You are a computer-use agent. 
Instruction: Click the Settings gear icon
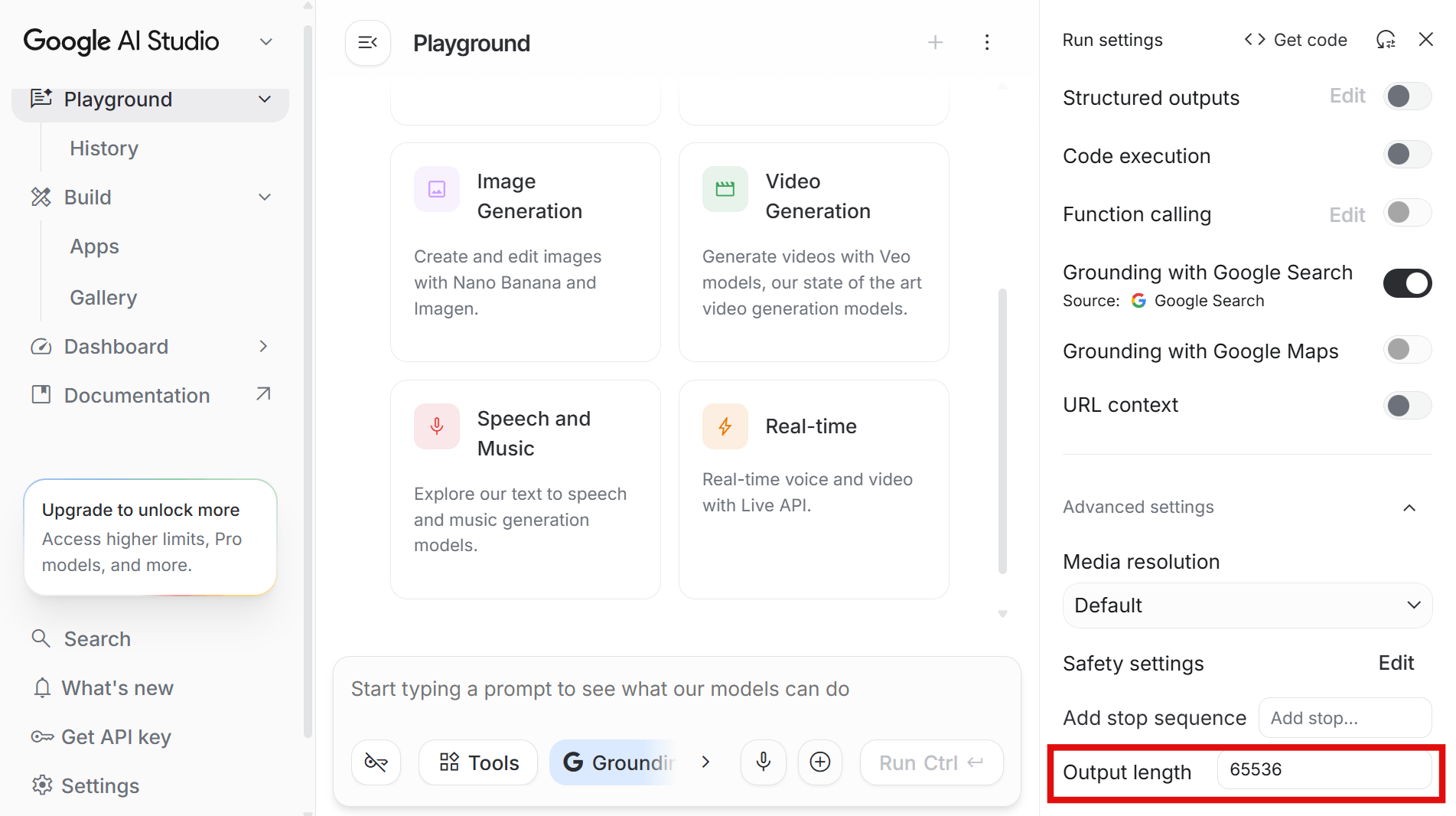(x=42, y=785)
